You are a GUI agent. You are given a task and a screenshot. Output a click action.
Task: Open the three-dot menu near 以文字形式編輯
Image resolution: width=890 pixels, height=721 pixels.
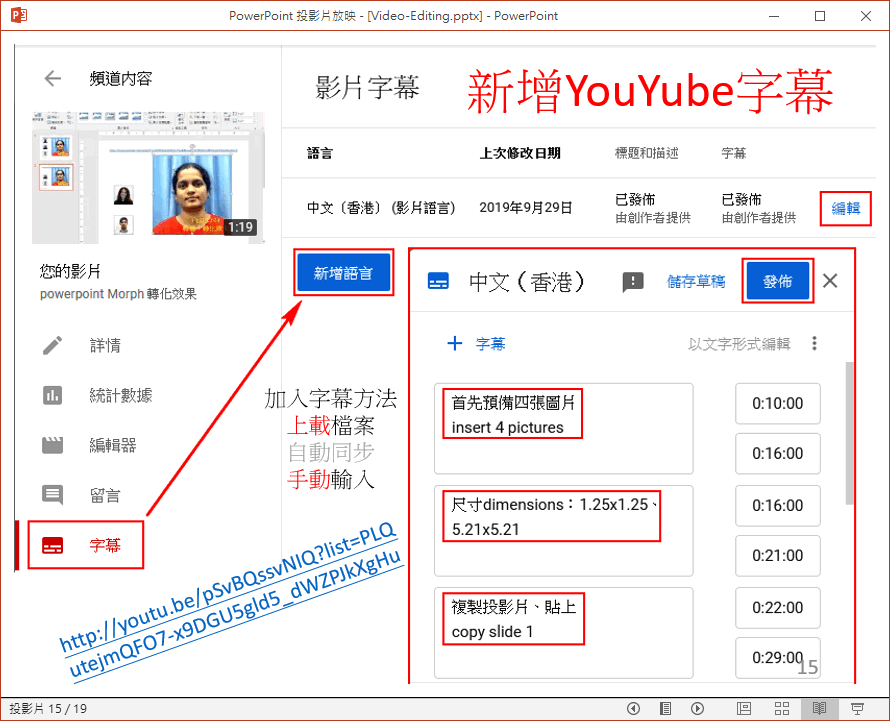point(815,344)
